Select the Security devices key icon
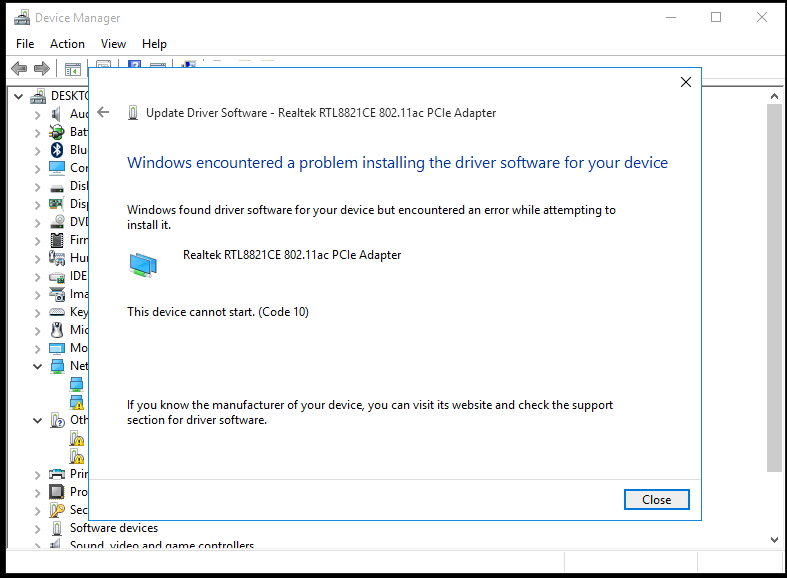 tap(57, 510)
